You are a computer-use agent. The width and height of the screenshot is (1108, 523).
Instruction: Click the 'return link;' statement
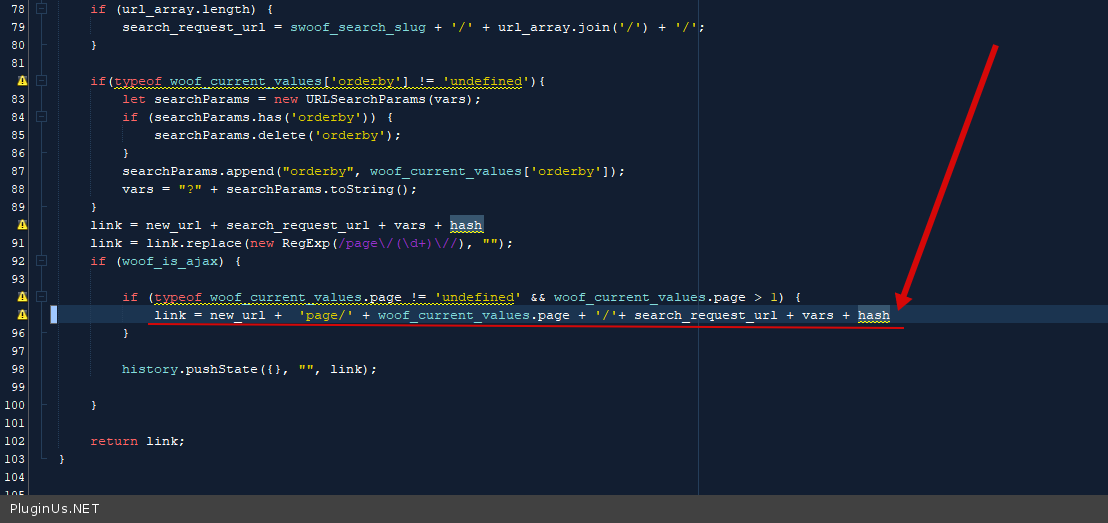tap(137, 441)
